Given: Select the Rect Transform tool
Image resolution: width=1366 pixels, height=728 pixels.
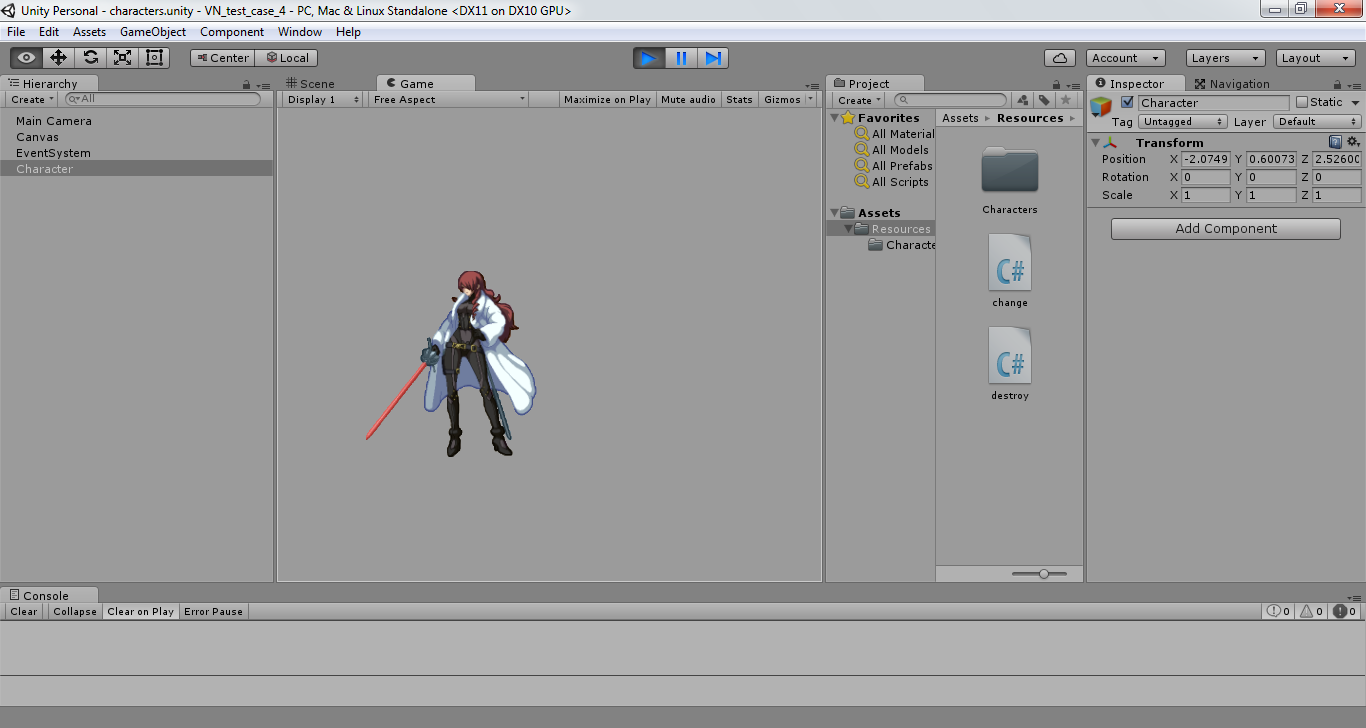Looking at the screenshot, I should pos(154,58).
